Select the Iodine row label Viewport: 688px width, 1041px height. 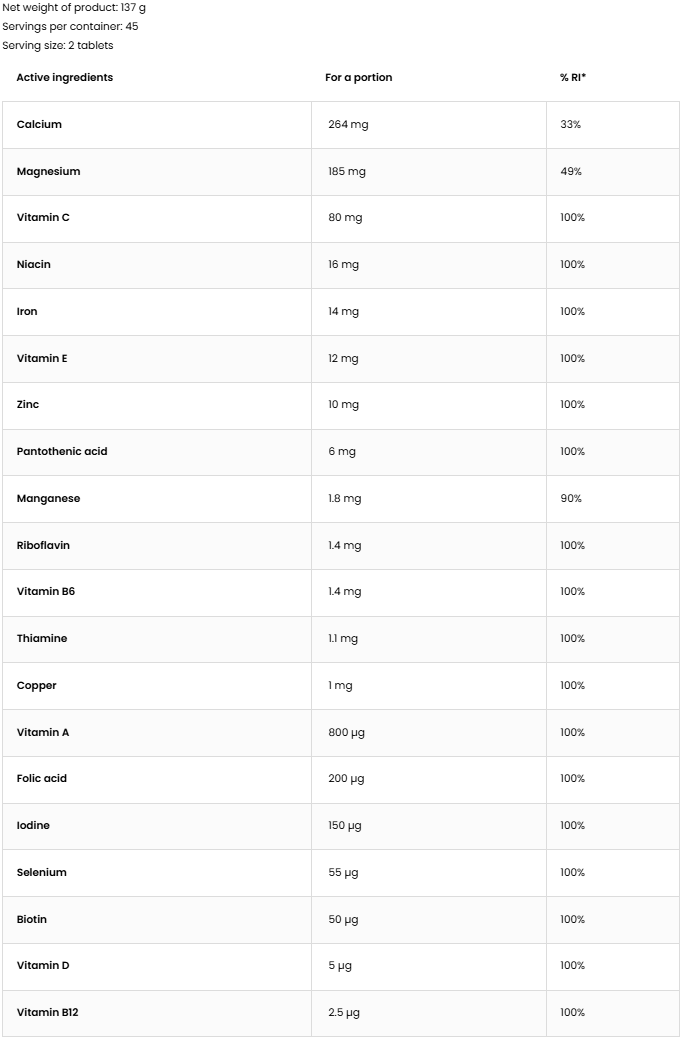pyautogui.click(x=33, y=826)
